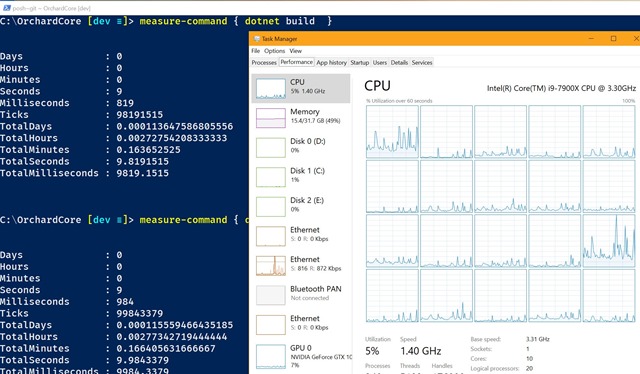Select the Memory usage thumbnail

point(271,118)
